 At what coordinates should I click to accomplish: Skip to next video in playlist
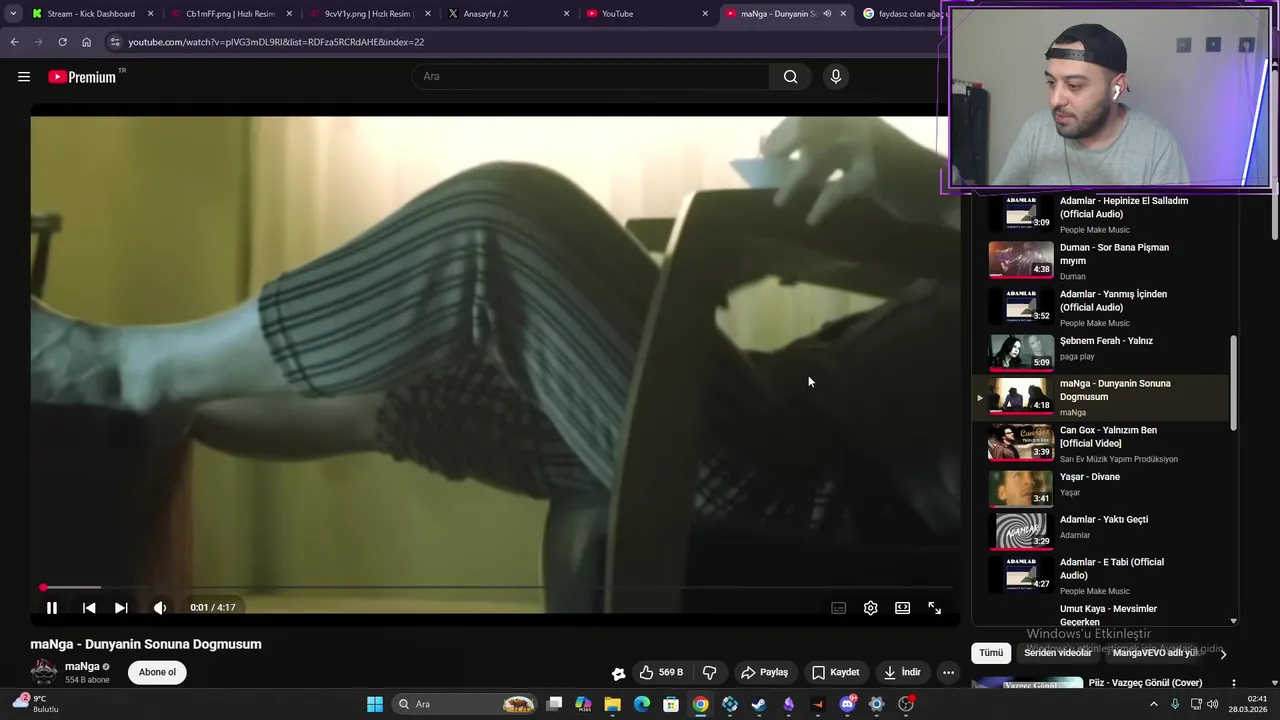[x=121, y=607]
